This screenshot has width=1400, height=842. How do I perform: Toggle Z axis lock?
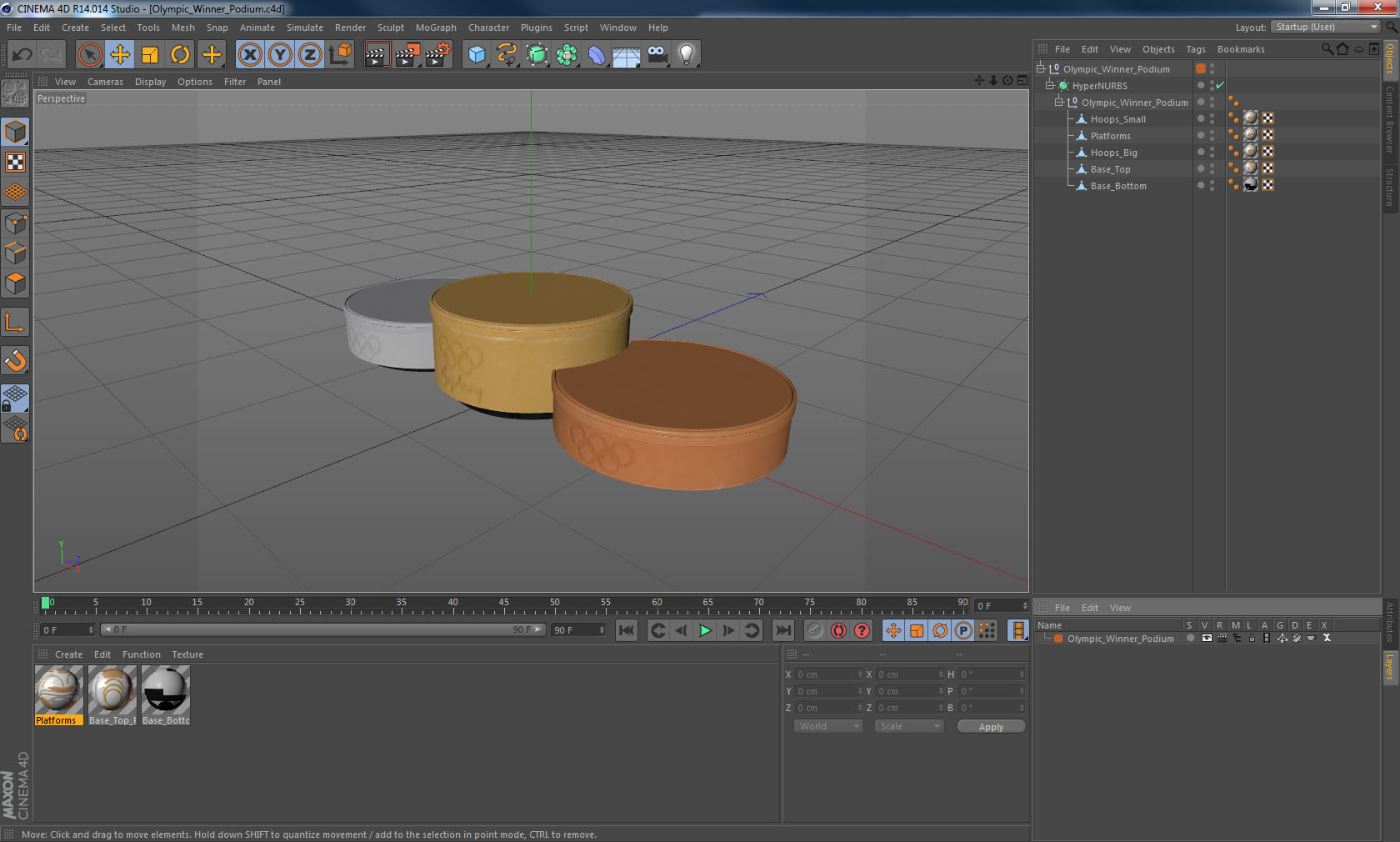click(310, 55)
